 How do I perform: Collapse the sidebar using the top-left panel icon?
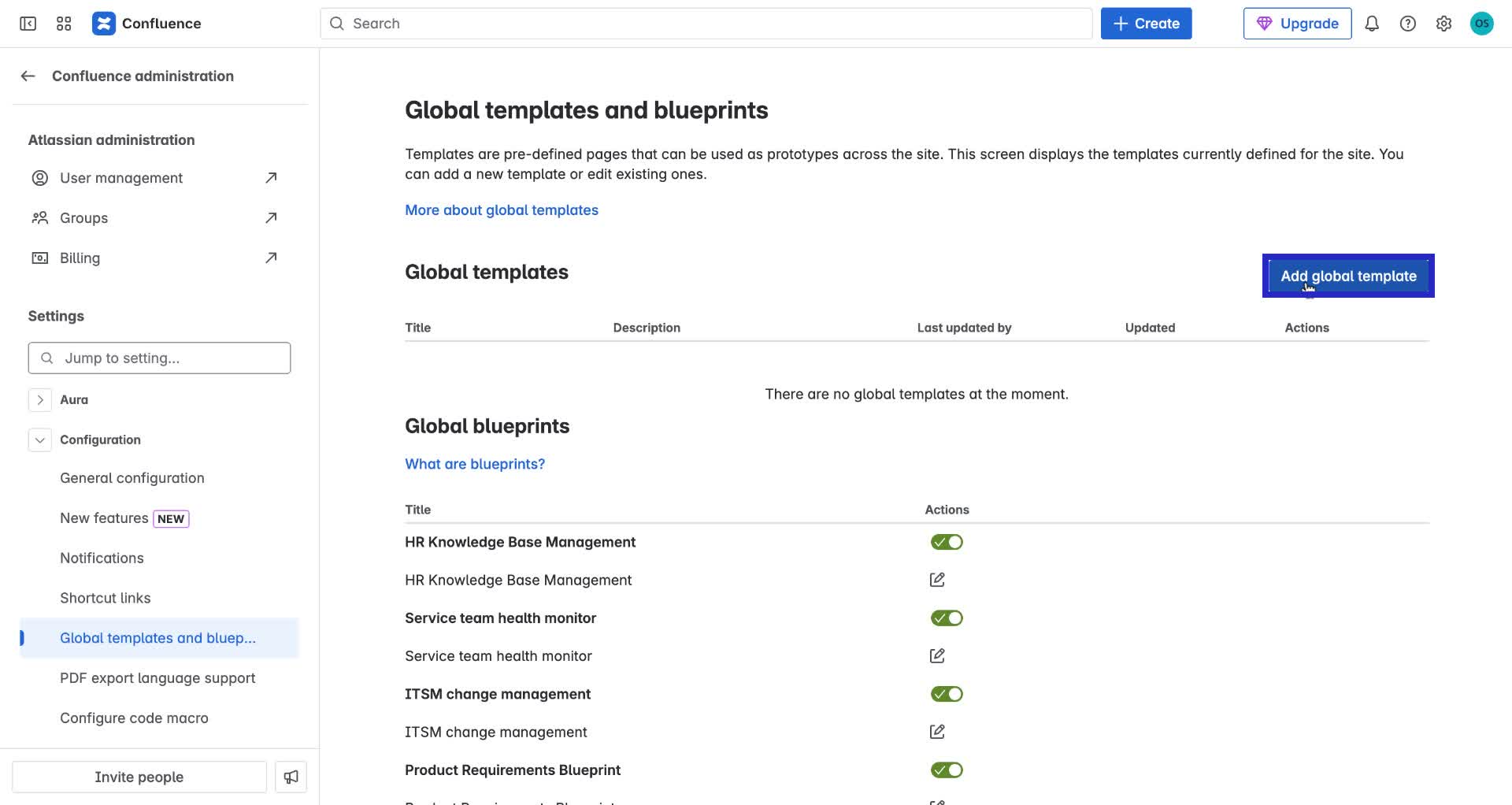(x=28, y=24)
